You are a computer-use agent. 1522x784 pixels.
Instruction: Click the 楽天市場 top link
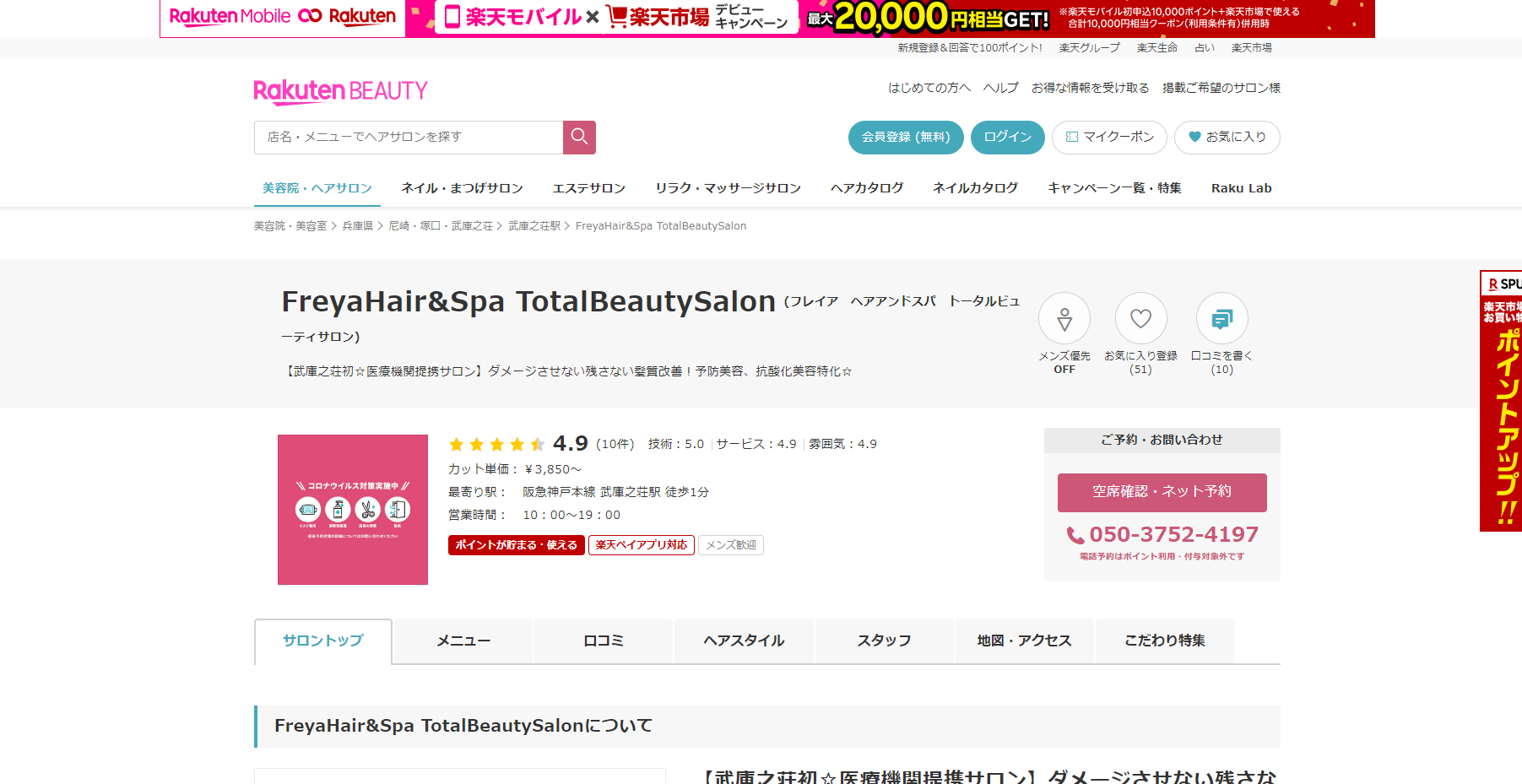pos(1252,48)
